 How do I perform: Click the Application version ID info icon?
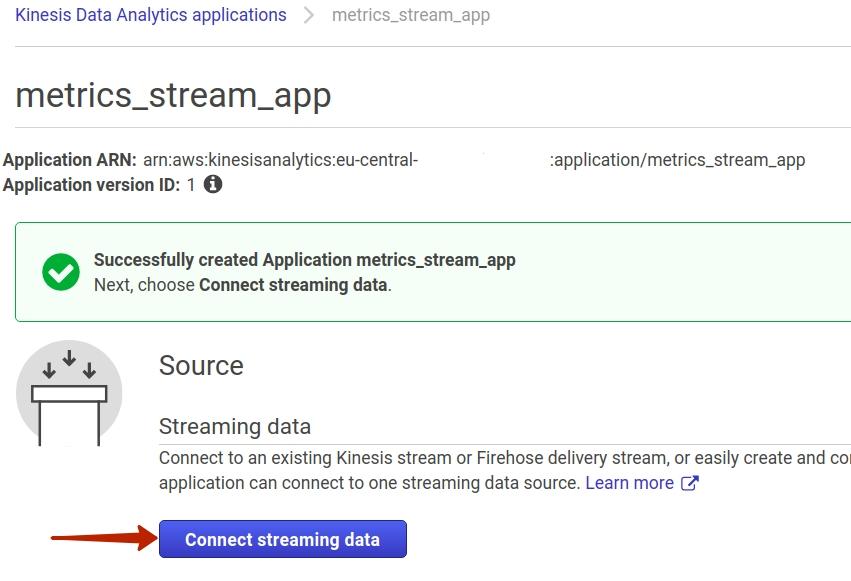(x=213, y=184)
